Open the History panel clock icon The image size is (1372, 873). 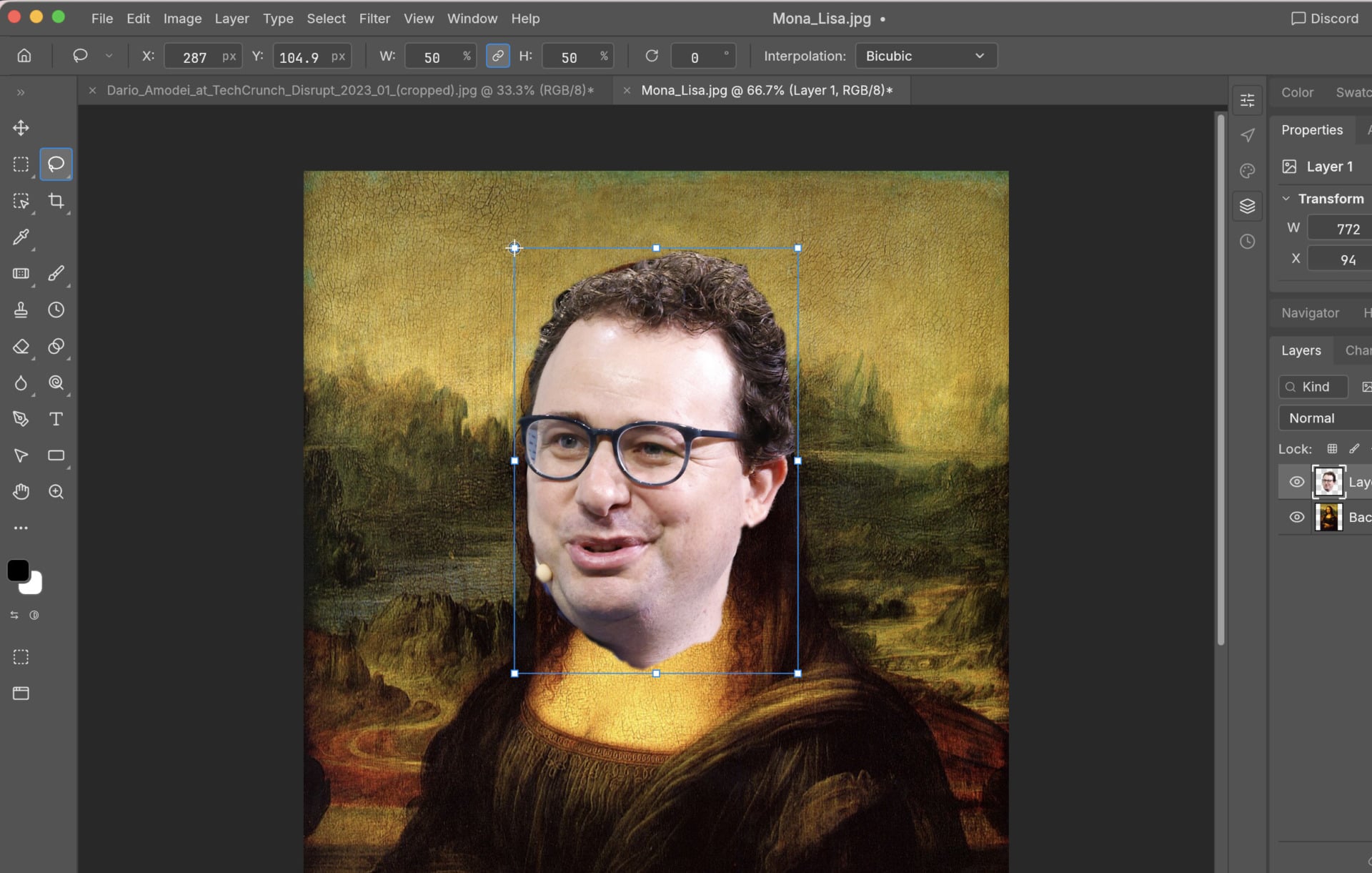pos(1247,242)
